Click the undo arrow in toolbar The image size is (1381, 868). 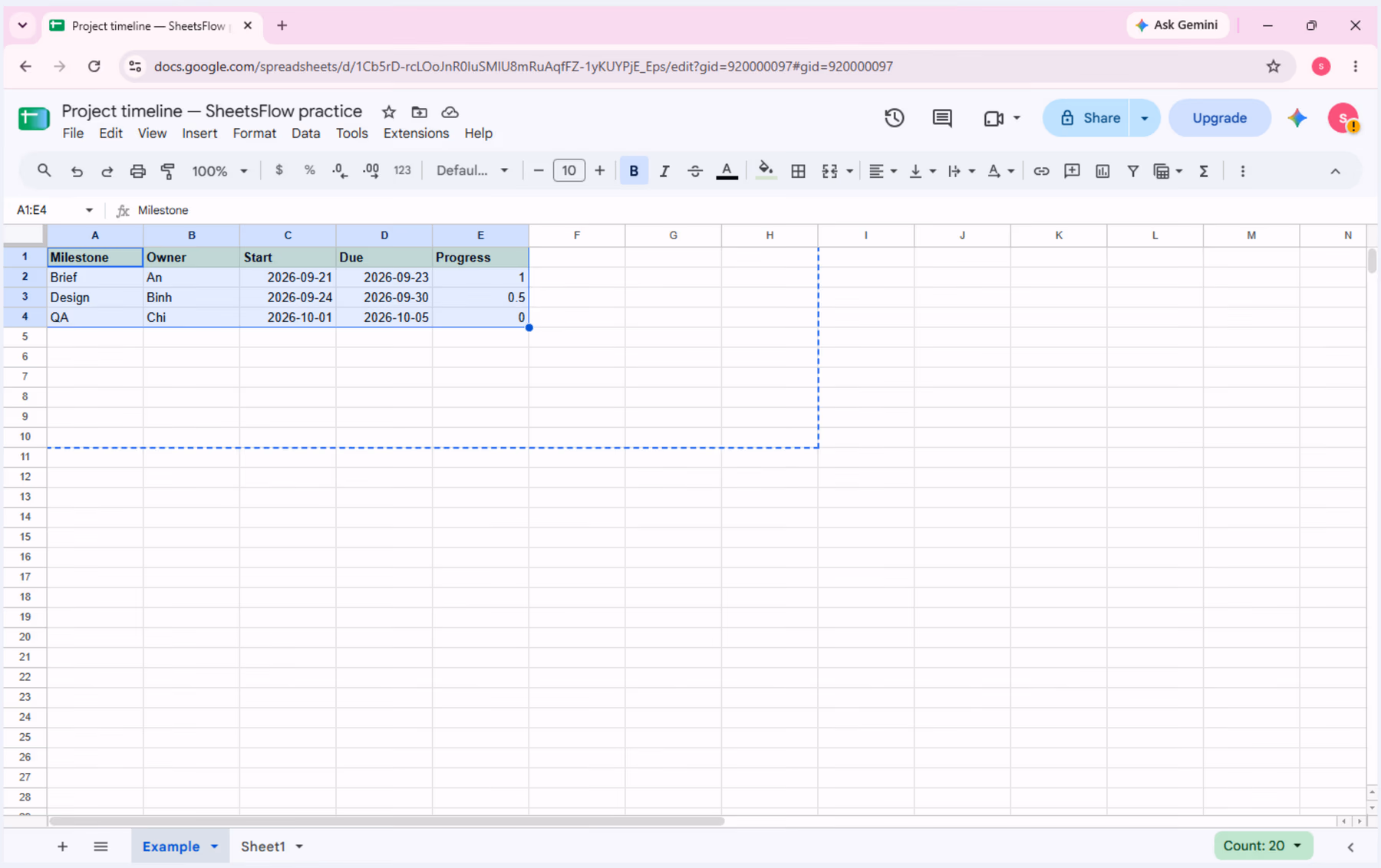(77, 171)
